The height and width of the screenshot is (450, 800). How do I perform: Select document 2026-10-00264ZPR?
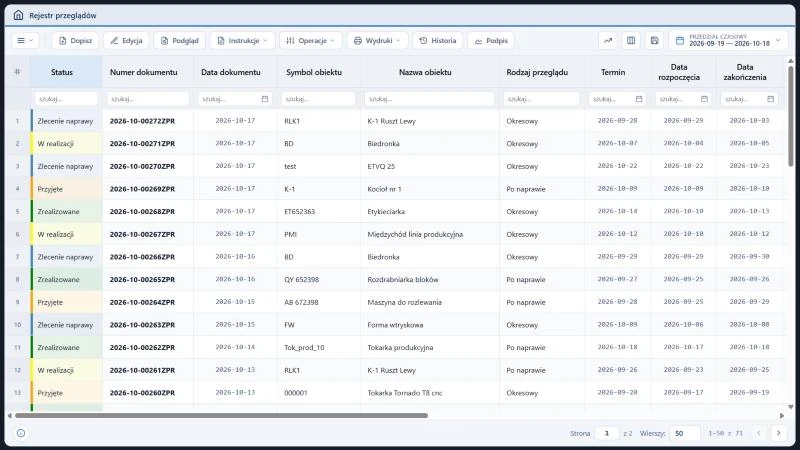click(142, 302)
